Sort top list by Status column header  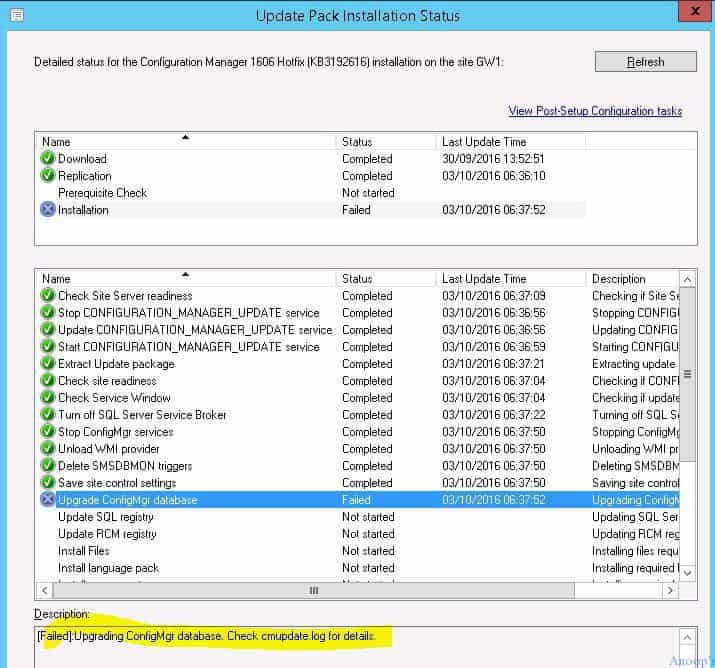click(x=386, y=141)
